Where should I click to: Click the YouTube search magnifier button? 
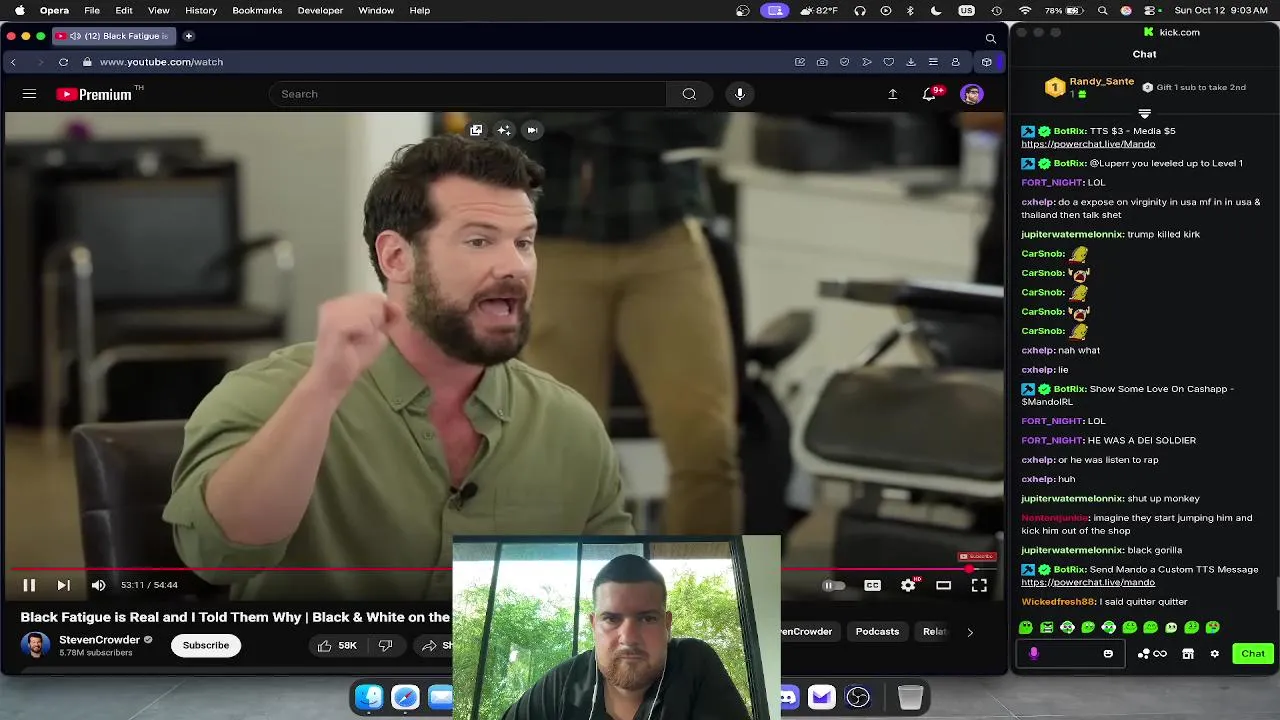[x=689, y=94]
